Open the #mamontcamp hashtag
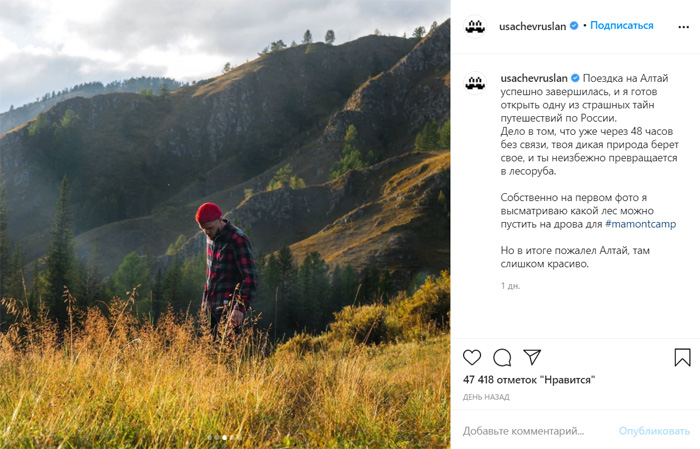The image size is (700, 449). click(641, 224)
